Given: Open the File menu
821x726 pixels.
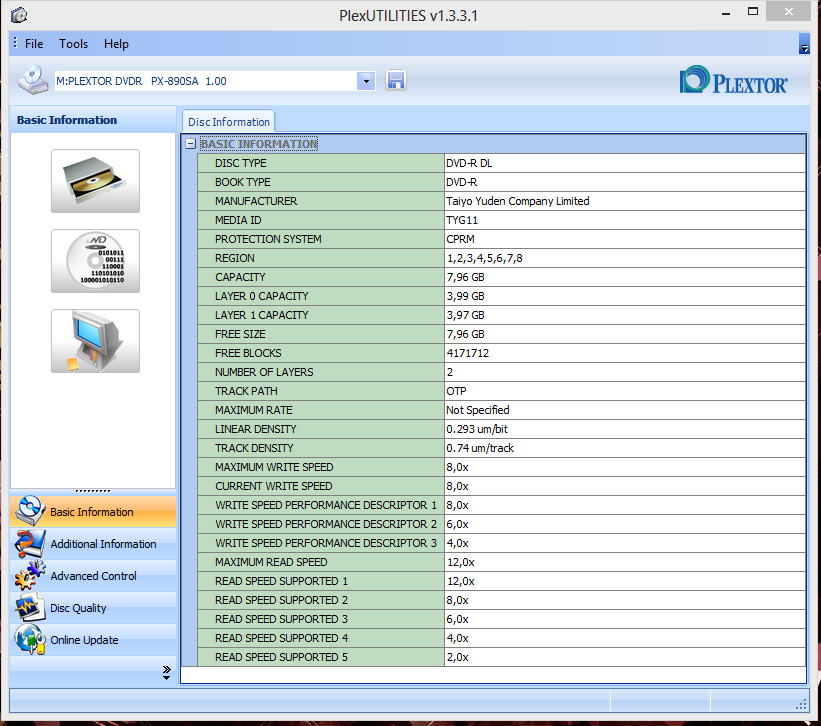Looking at the screenshot, I should [34, 44].
